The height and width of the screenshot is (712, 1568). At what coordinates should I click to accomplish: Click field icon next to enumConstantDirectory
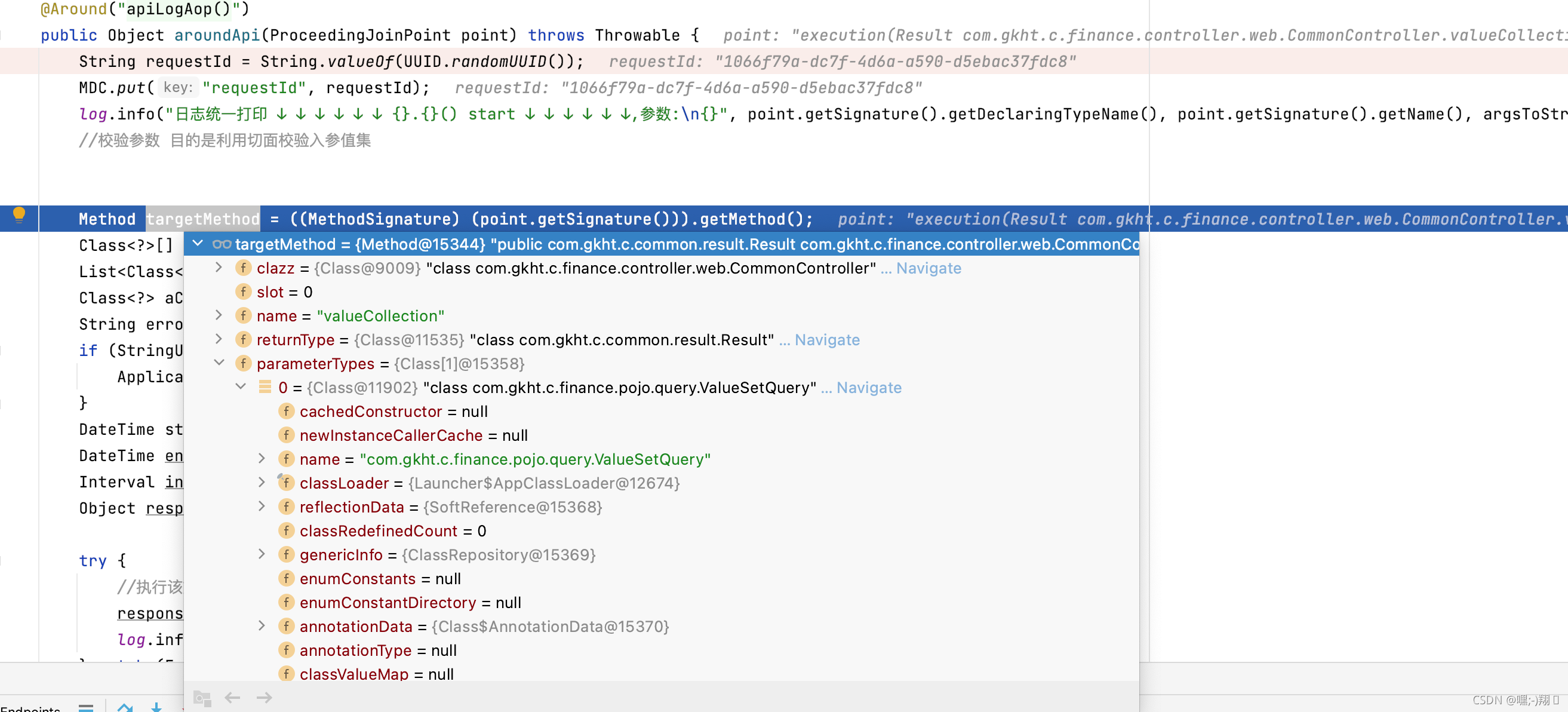click(286, 602)
